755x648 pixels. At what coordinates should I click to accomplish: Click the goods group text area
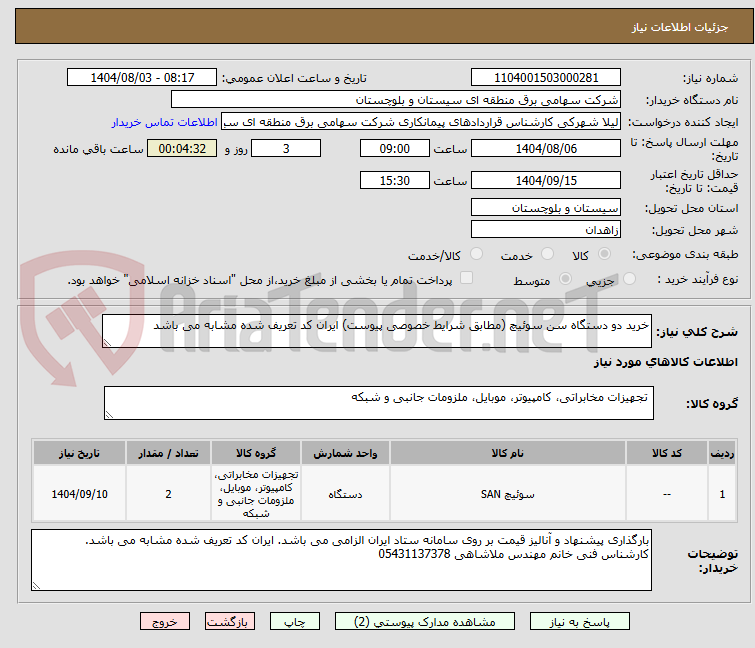[378, 403]
